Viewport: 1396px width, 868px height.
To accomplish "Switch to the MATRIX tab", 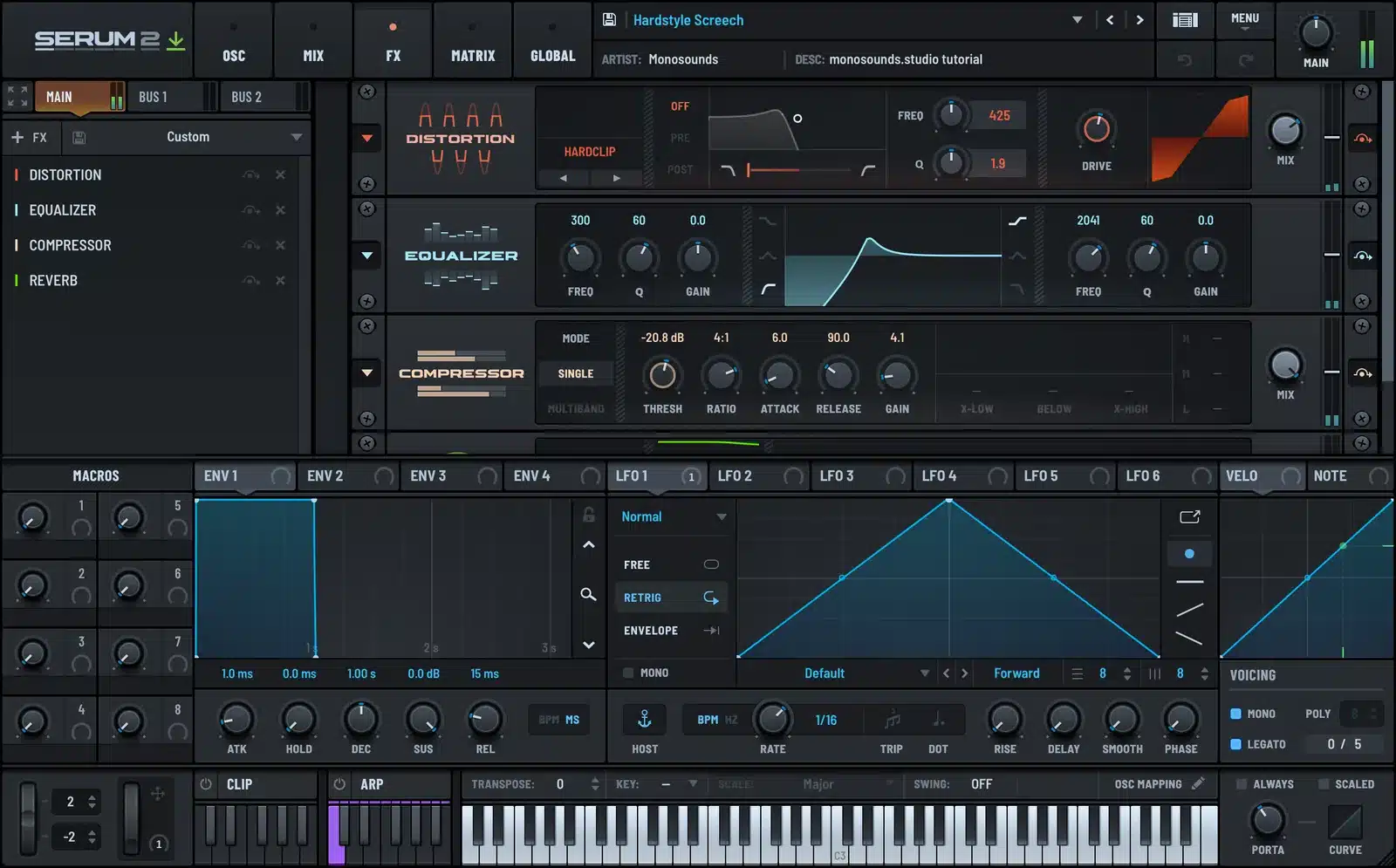I will 473,40.
